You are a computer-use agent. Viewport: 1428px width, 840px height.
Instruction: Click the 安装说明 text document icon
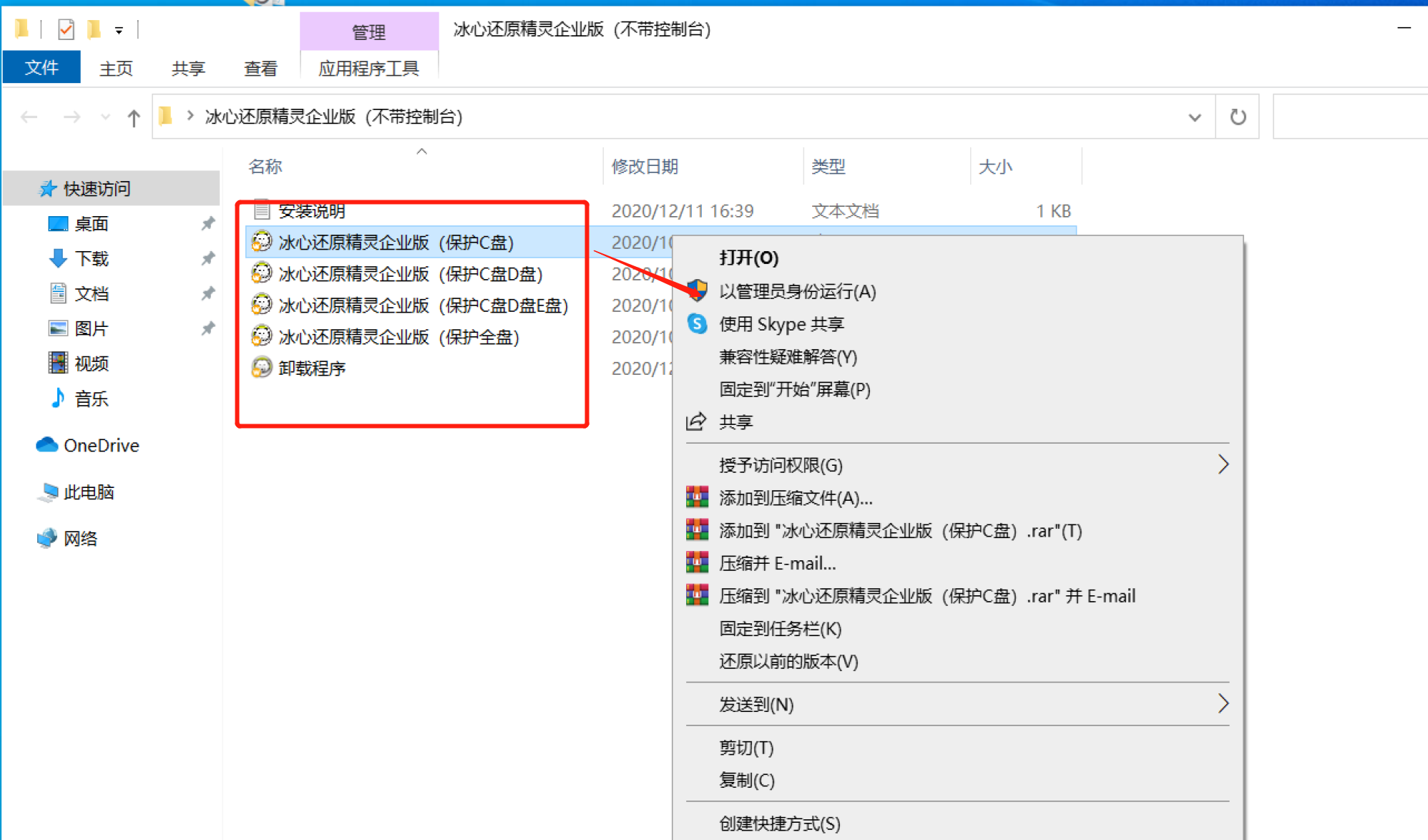pos(262,210)
